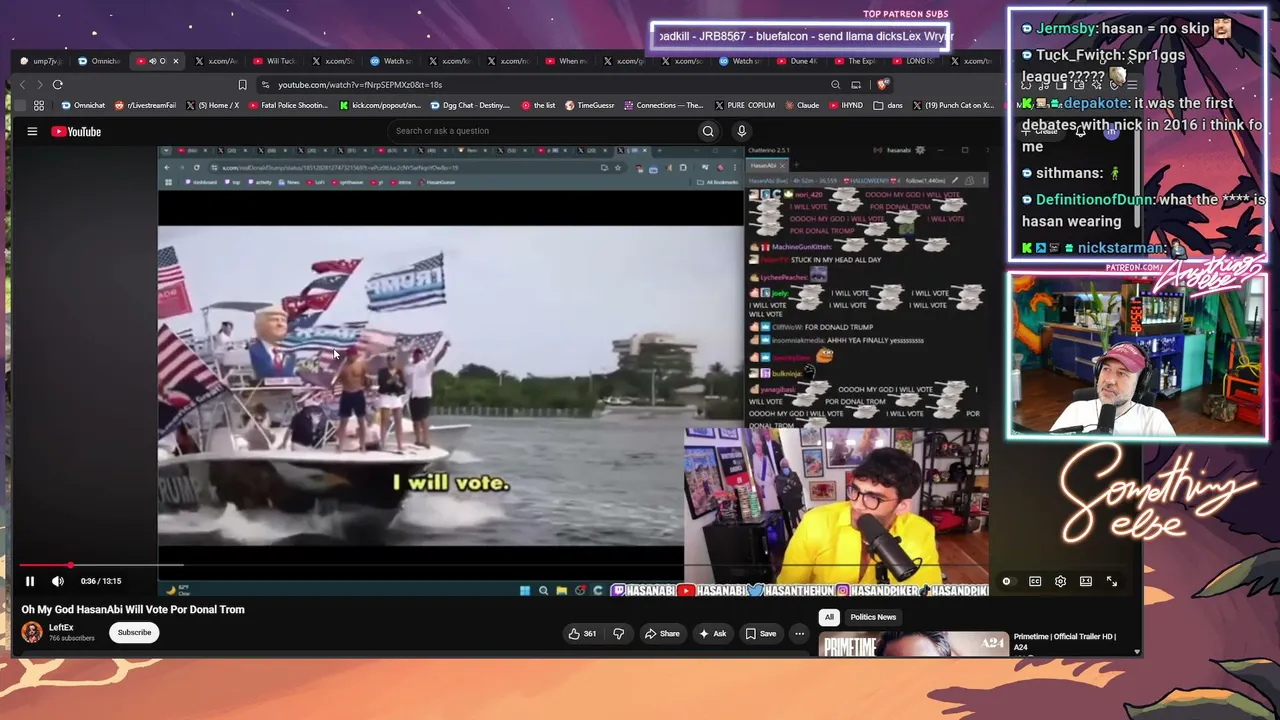Select the All filter chip
1280x720 pixels.
coord(829,617)
